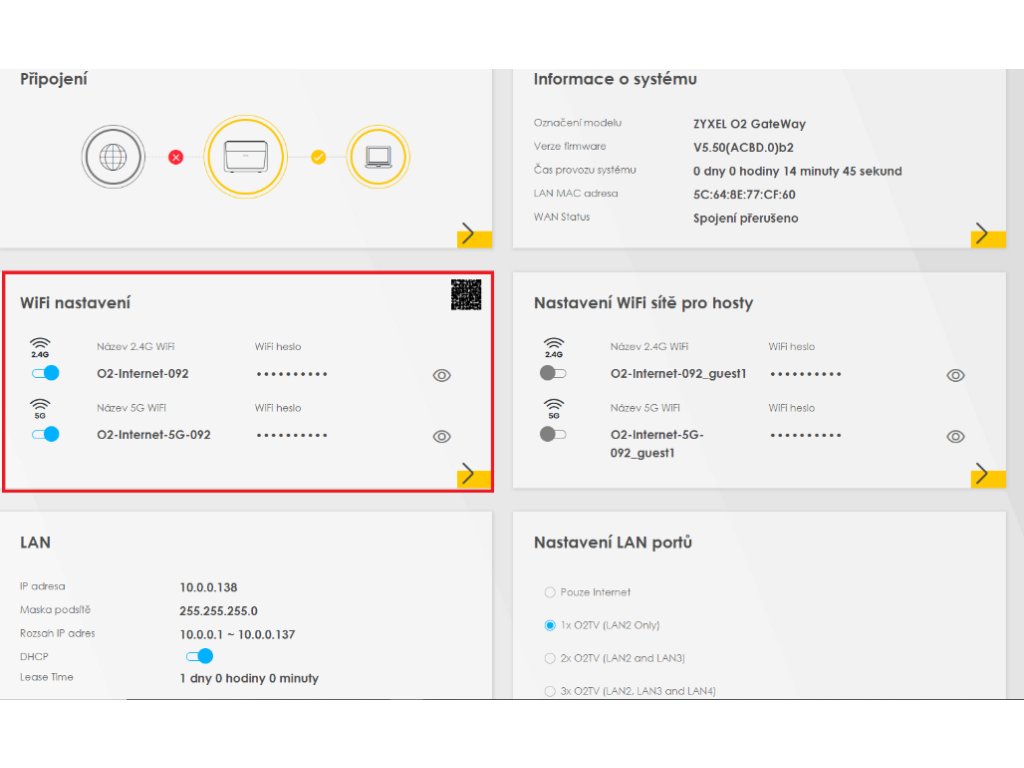Viewport: 1024px width, 768px height.
Task: Disable the O2-Internet-092 2.4G WiFi switch
Action: [46, 373]
